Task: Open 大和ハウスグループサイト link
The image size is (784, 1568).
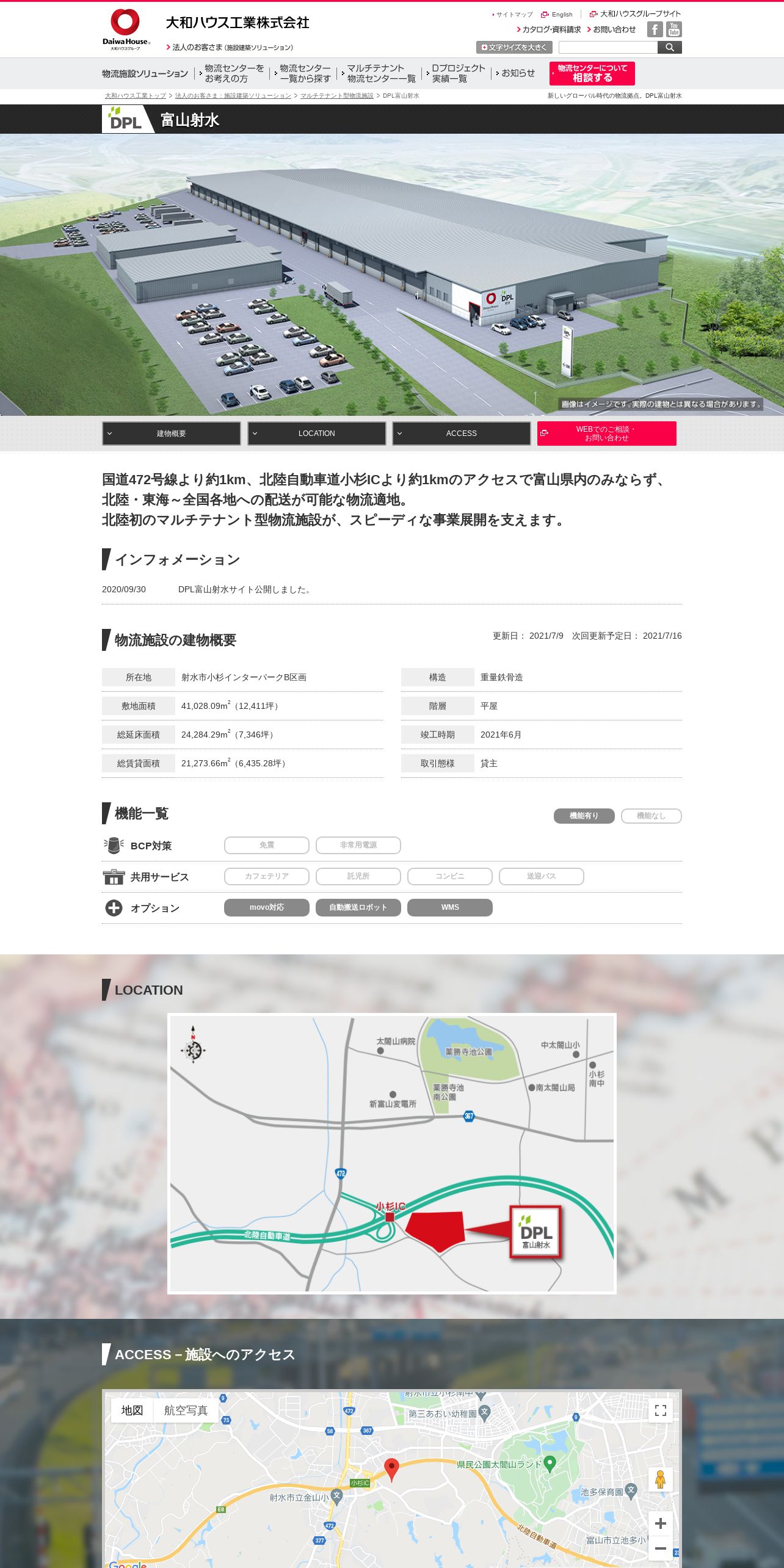Action: [x=635, y=14]
